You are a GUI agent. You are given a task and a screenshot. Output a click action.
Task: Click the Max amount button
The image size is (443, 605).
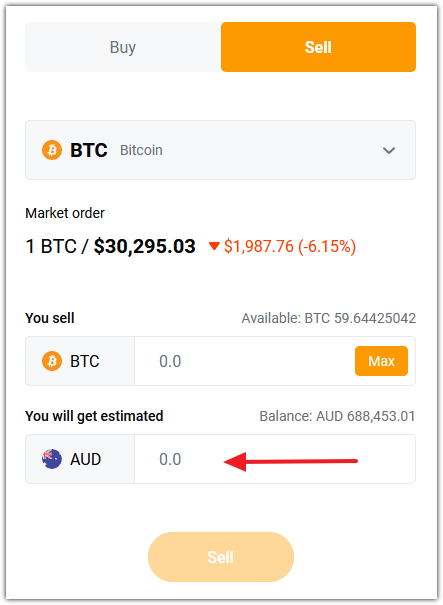381,361
